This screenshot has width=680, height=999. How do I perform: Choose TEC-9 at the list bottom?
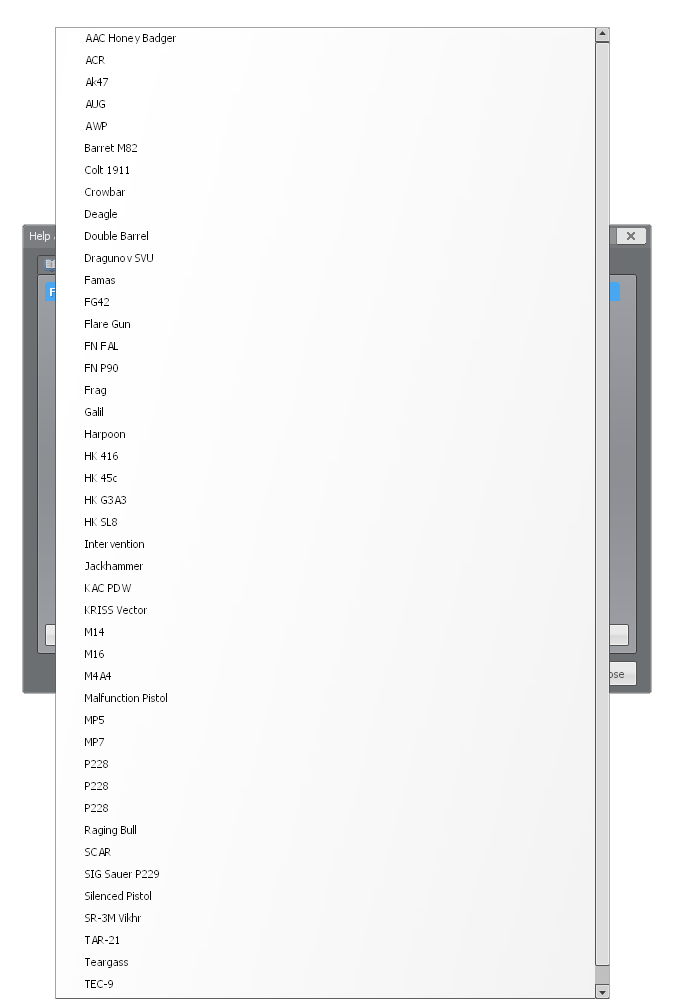coord(325,983)
